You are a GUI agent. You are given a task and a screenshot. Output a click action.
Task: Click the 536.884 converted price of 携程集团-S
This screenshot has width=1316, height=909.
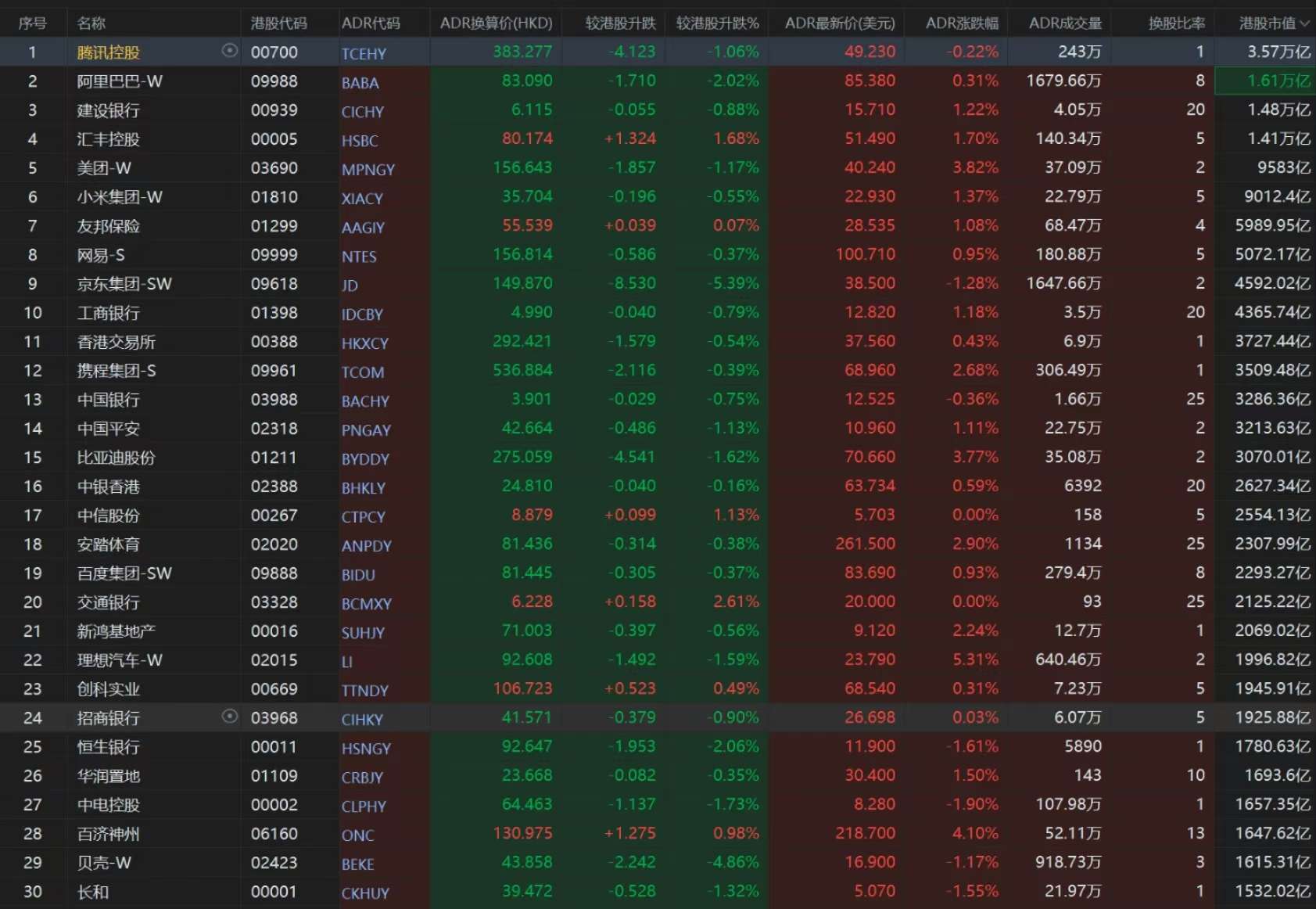click(522, 370)
